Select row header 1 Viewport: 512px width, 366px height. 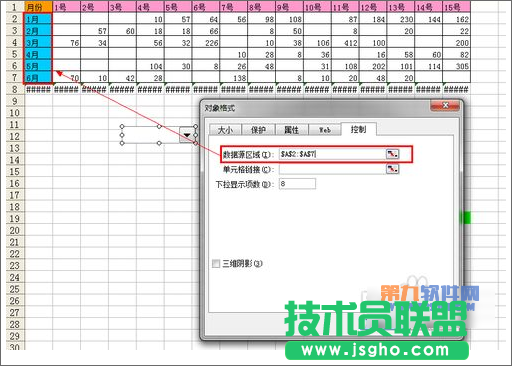14,7
